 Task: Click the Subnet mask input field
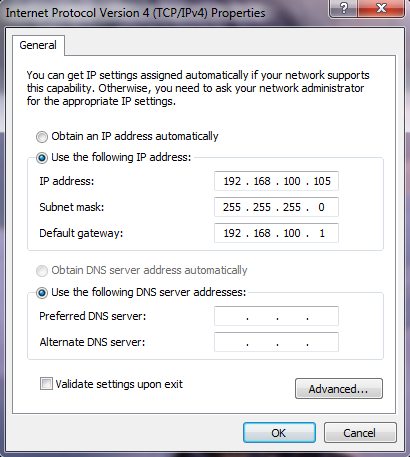pos(276,207)
